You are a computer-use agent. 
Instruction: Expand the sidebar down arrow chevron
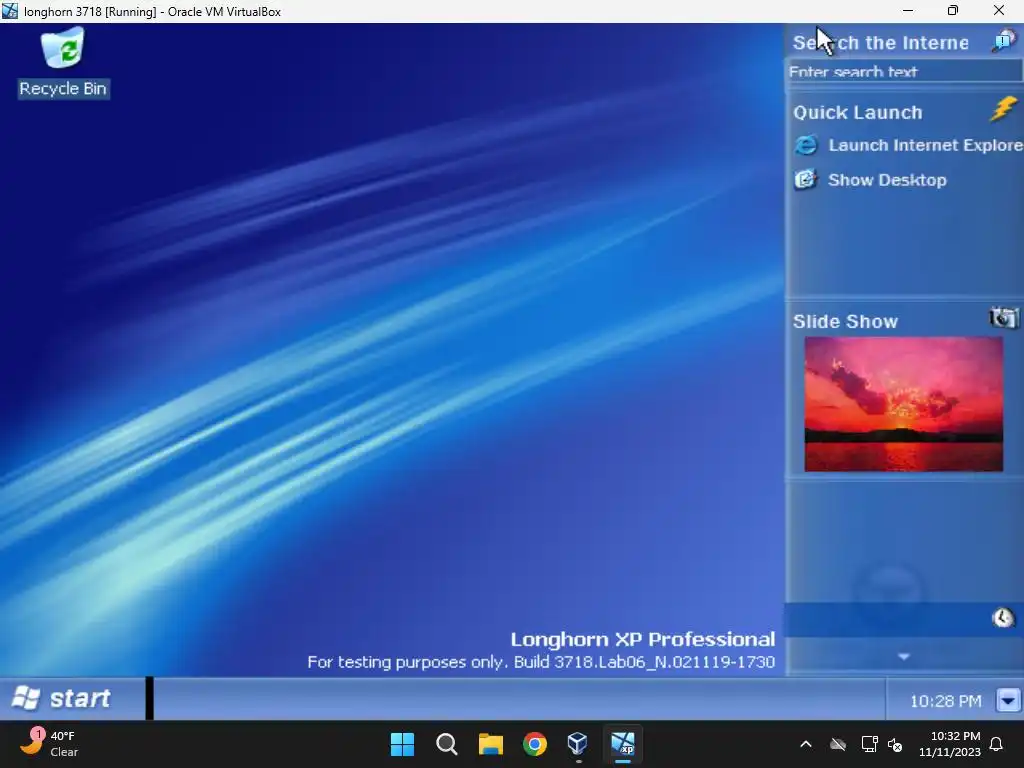[x=904, y=656]
